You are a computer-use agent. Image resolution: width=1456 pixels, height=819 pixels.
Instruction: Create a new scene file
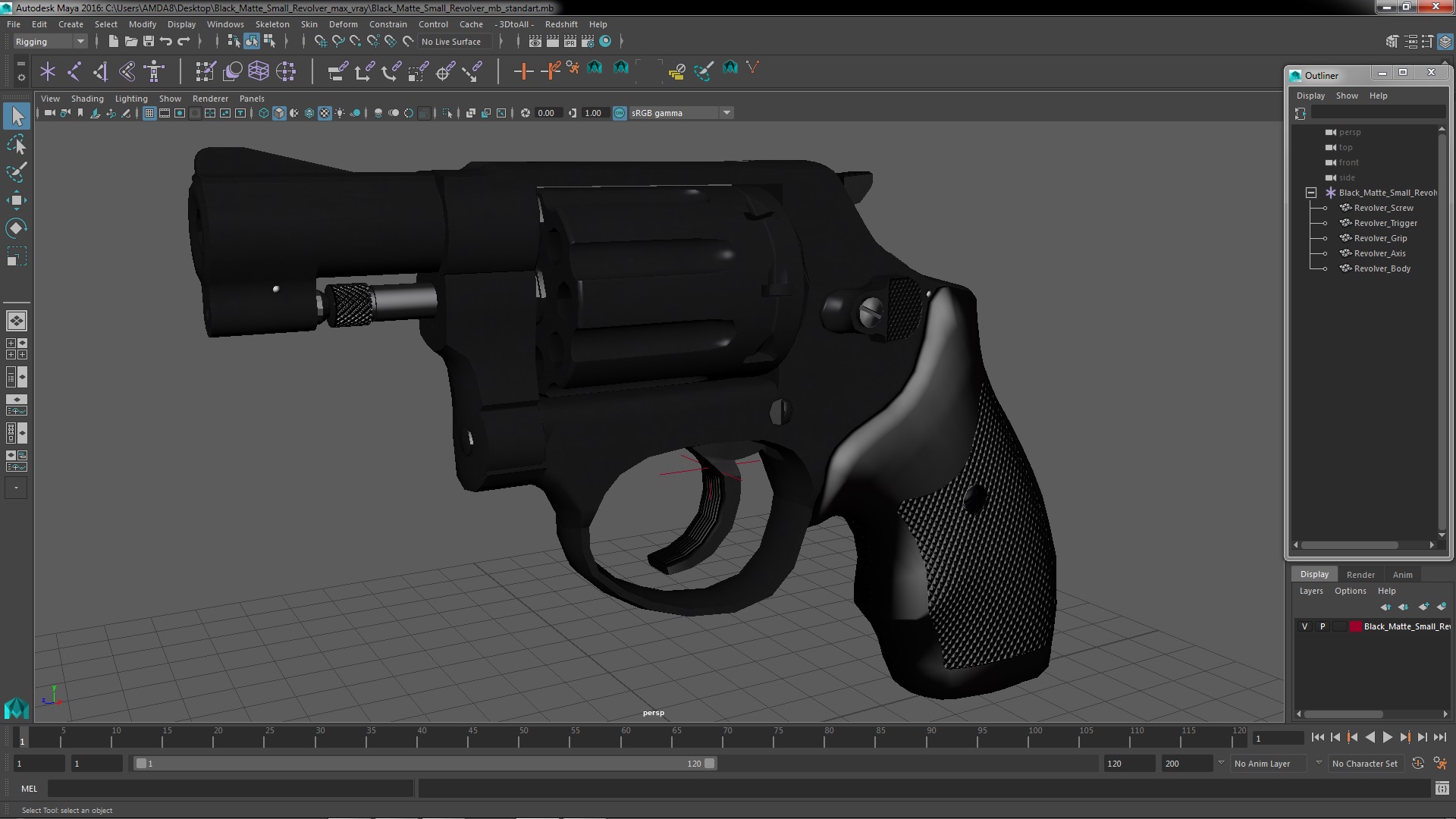click(x=113, y=42)
